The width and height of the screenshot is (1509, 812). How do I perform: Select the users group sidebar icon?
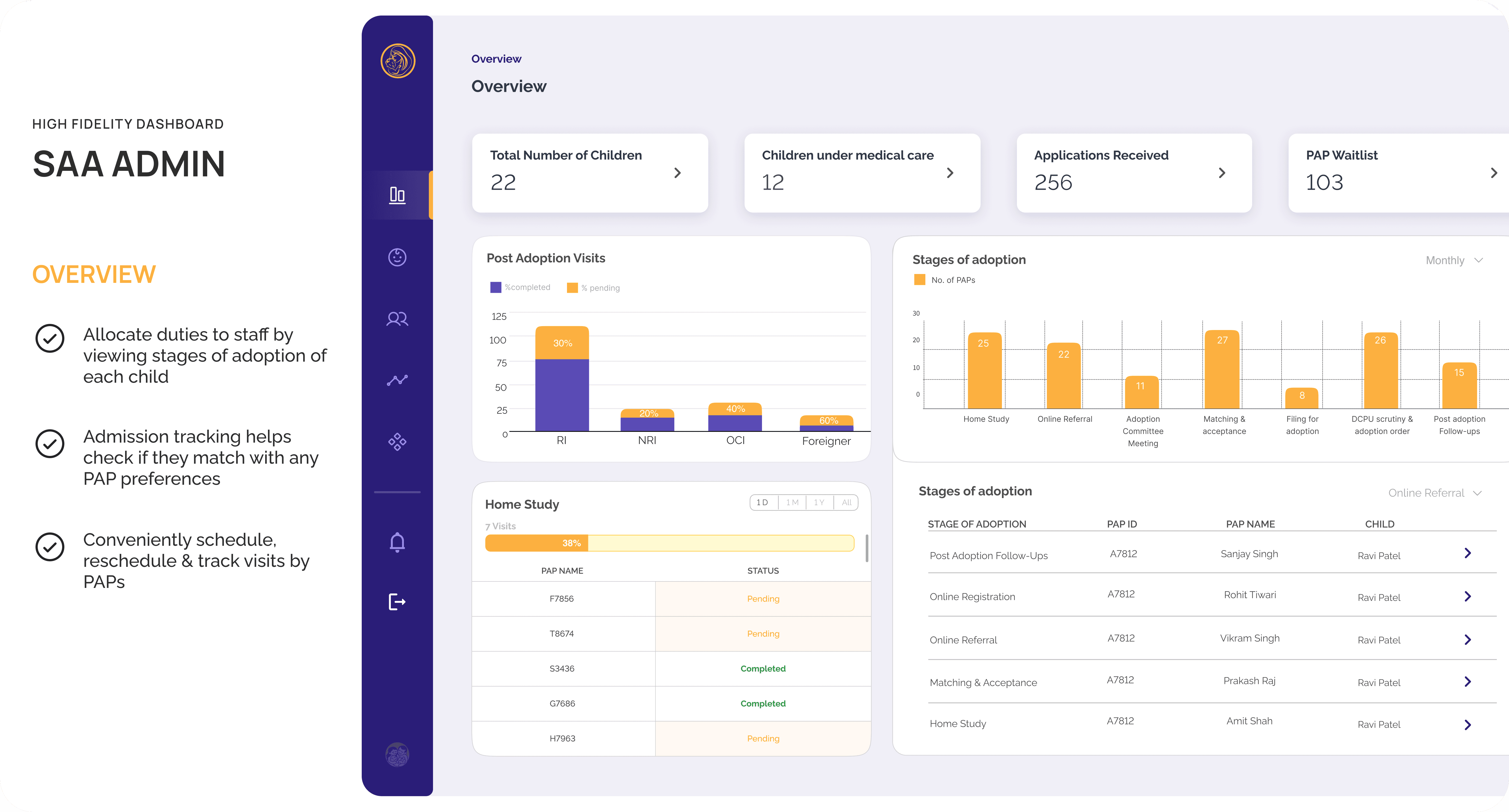point(397,319)
